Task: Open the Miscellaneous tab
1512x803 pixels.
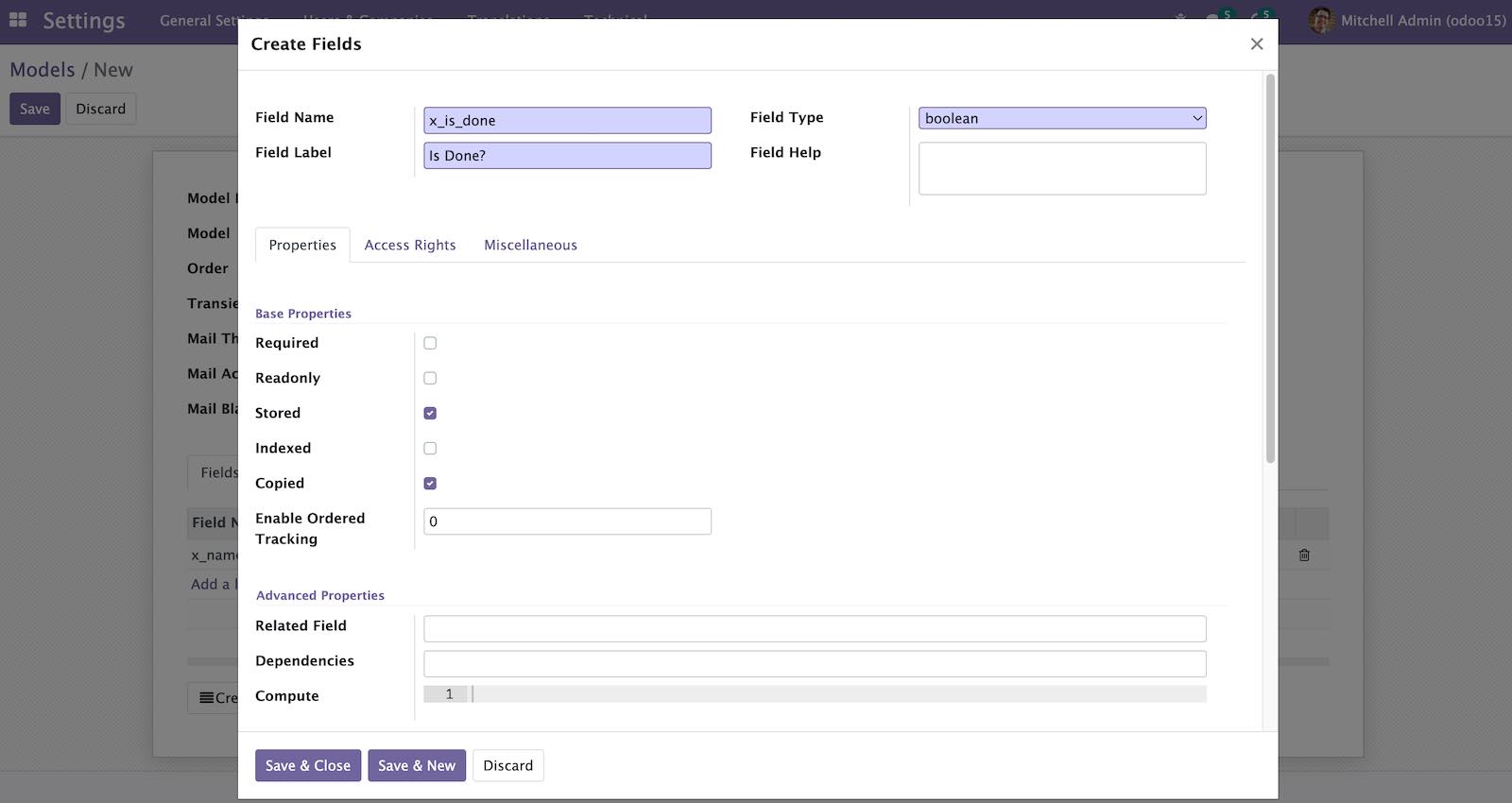Action: pyautogui.click(x=530, y=245)
